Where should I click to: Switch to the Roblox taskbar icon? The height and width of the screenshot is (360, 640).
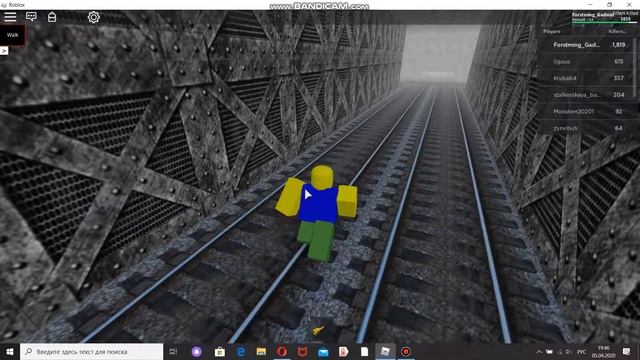point(385,351)
